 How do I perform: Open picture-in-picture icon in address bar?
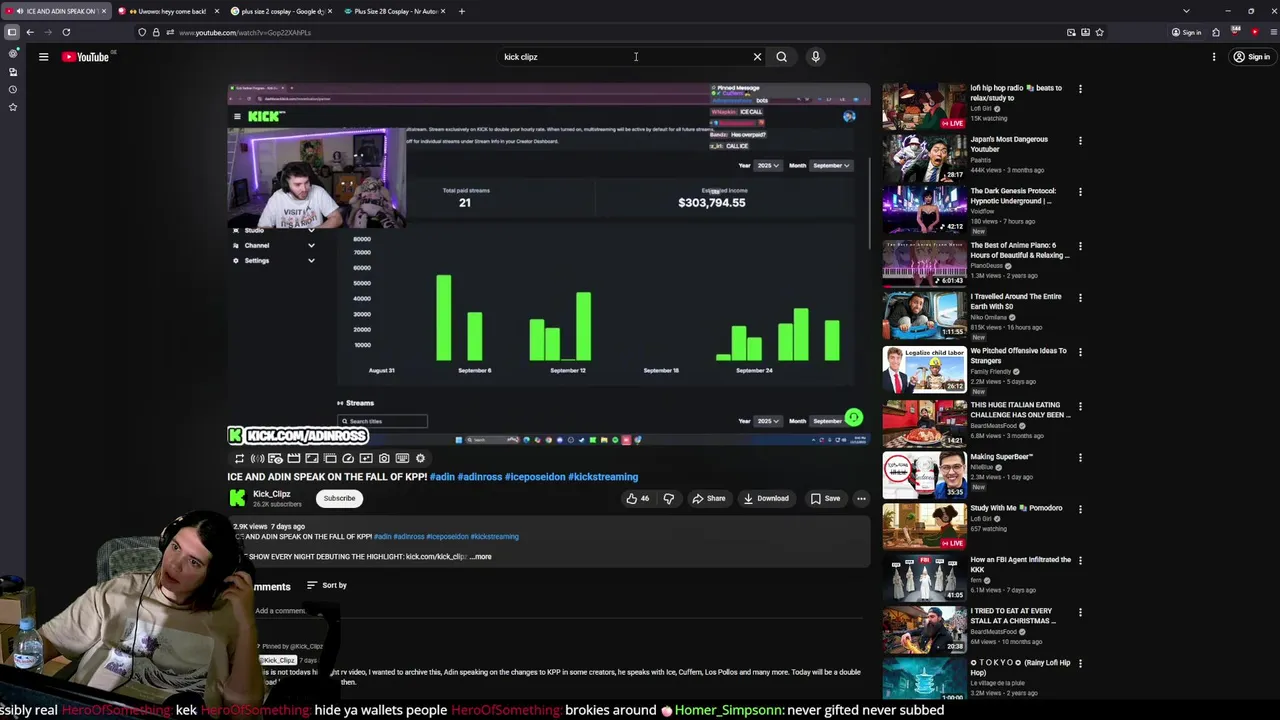pyautogui.click(x=1071, y=32)
